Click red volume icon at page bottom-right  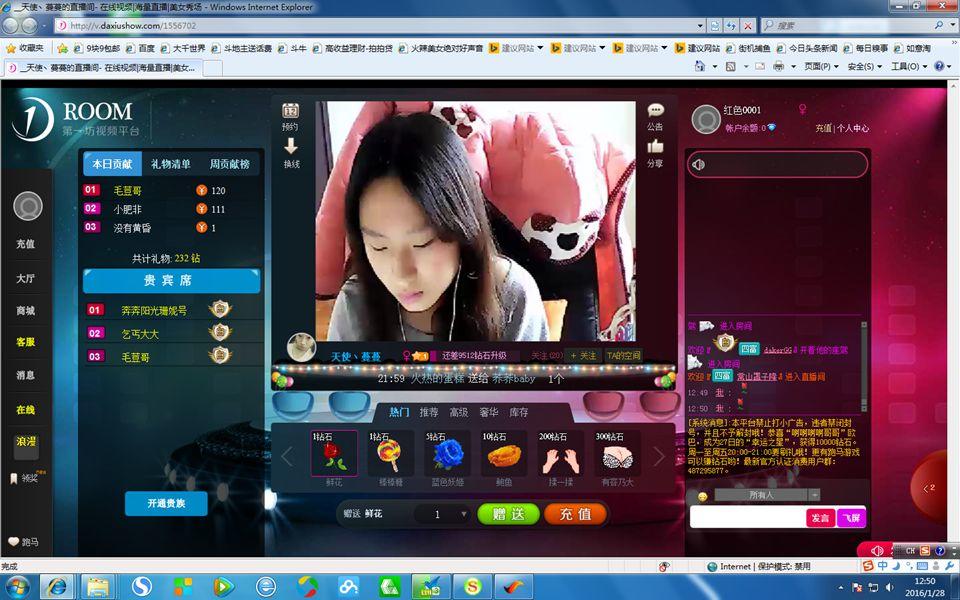(x=877, y=550)
